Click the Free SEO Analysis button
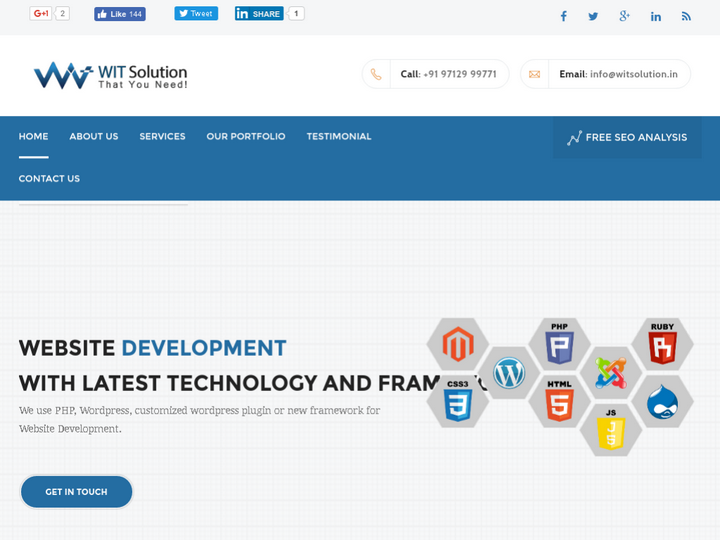The width and height of the screenshot is (720, 540). tap(627, 138)
